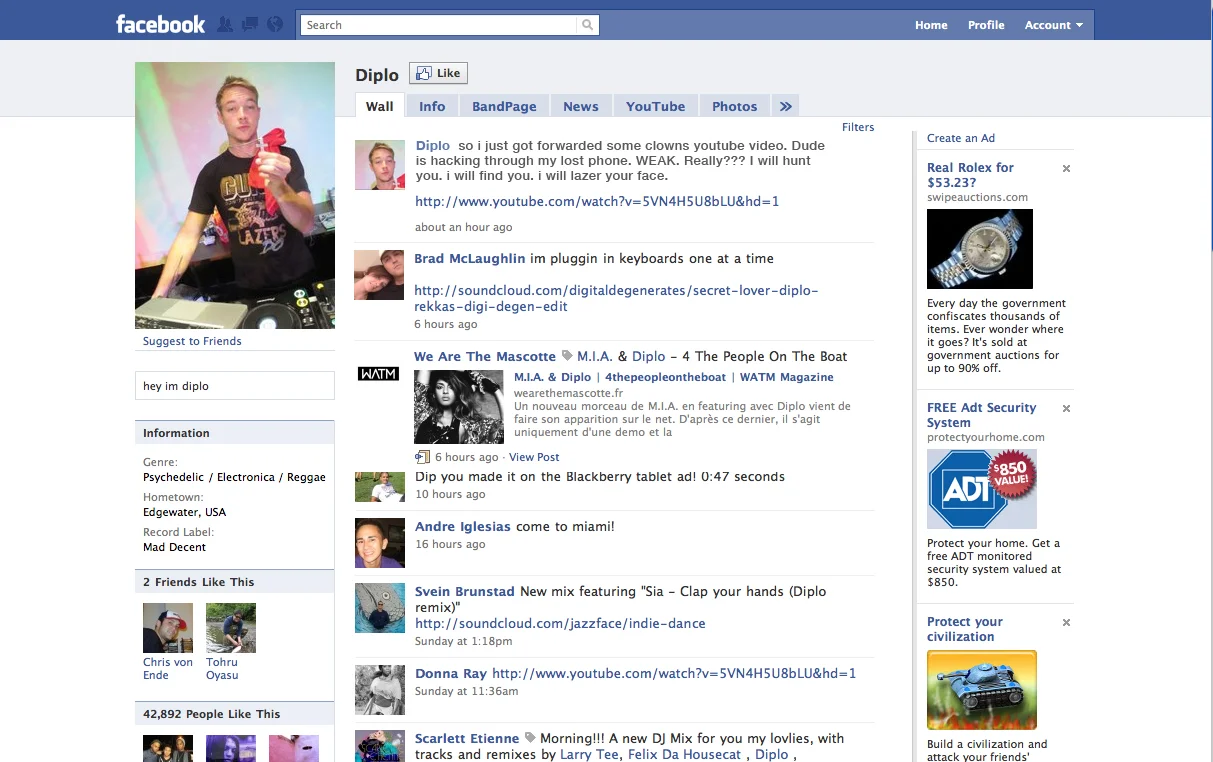Click the M.I.A. article thumbnail image
The height and width of the screenshot is (762, 1213).
point(459,407)
